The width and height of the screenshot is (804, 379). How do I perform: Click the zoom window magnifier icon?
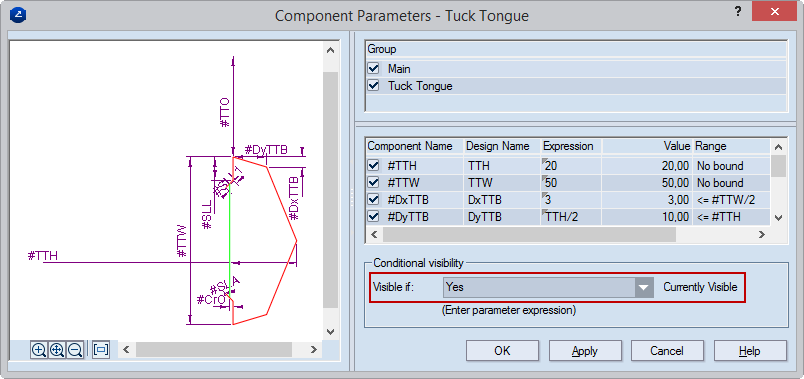pyautogui.click(x=57, y=350)
